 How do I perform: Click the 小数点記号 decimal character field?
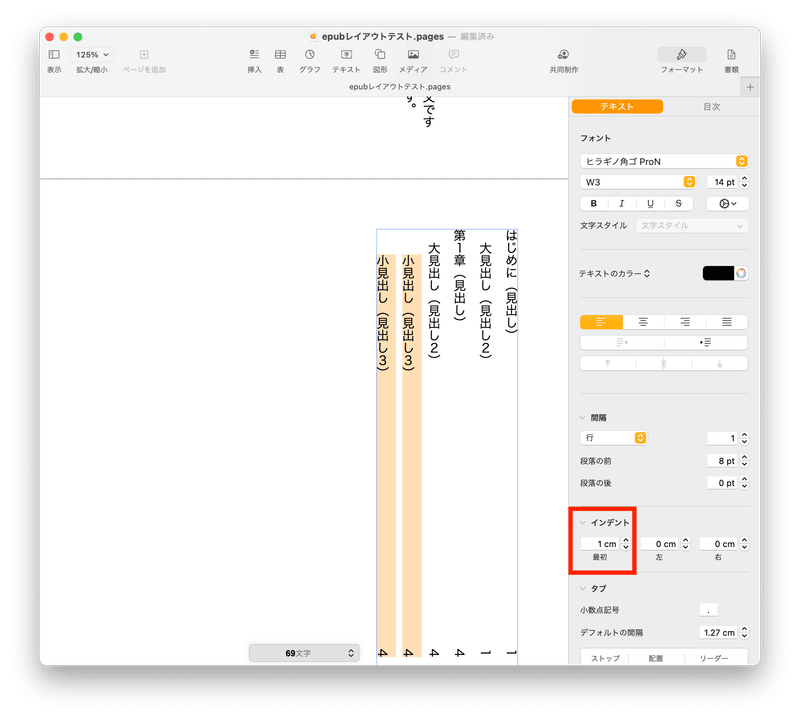[x=708, y=610]
